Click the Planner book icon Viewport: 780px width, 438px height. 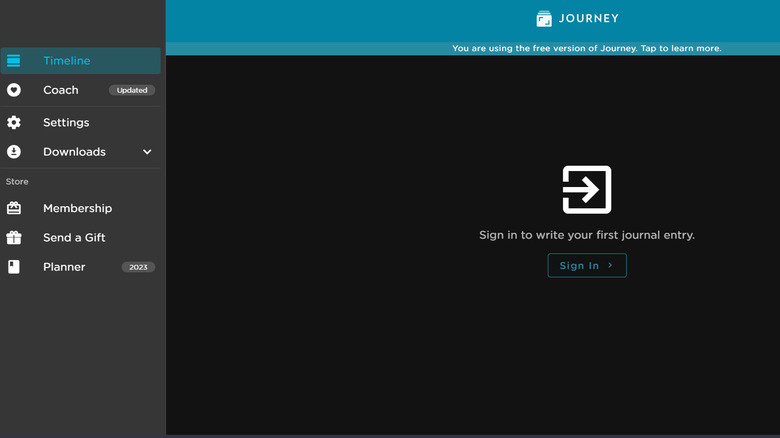(13, 267)
